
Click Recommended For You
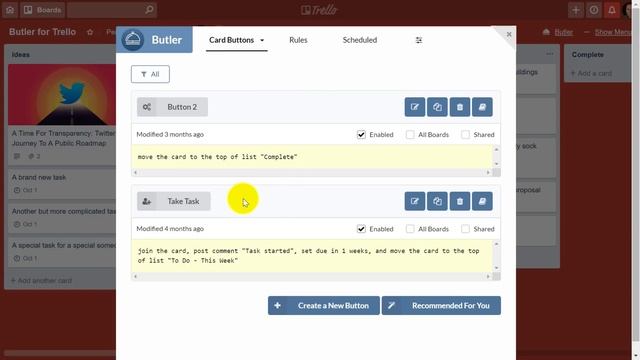(x=441, y=305)
